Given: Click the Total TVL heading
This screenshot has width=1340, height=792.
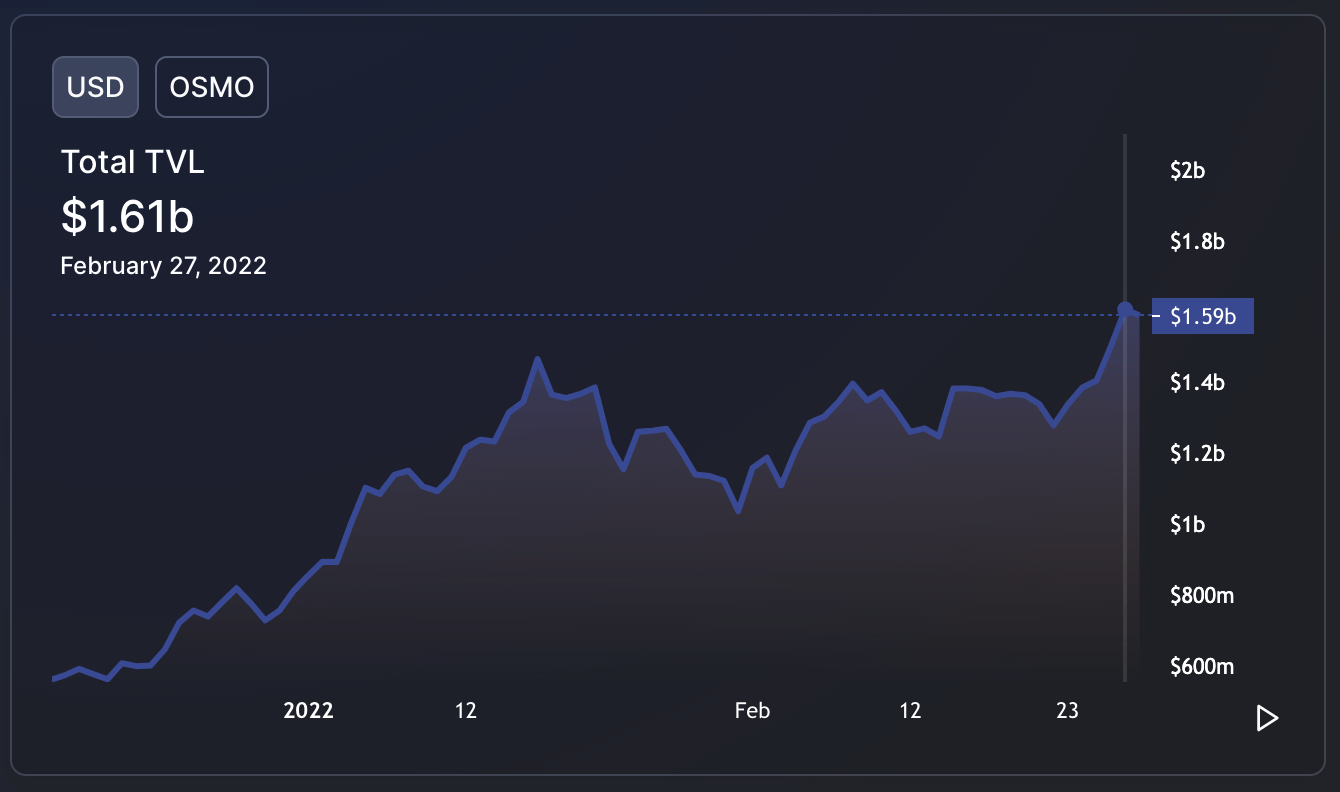Looking at the screenshot, I should (133, 162).
